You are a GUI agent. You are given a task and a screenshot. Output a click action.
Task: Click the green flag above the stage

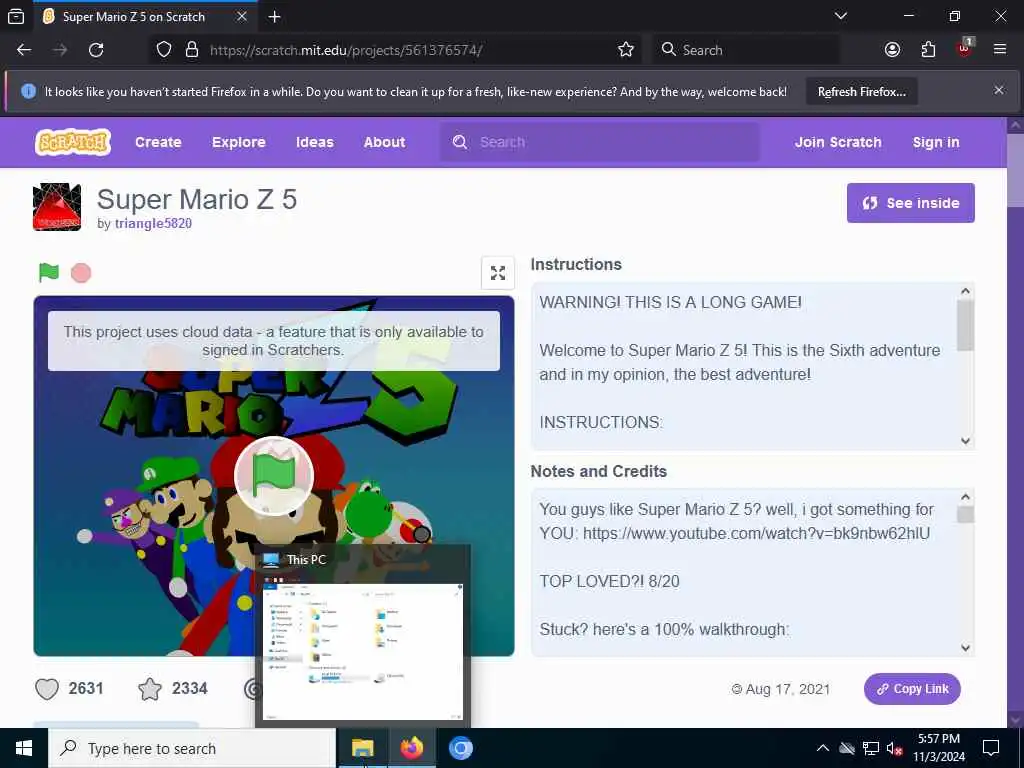pyautogui.click(x=49, y=272)
